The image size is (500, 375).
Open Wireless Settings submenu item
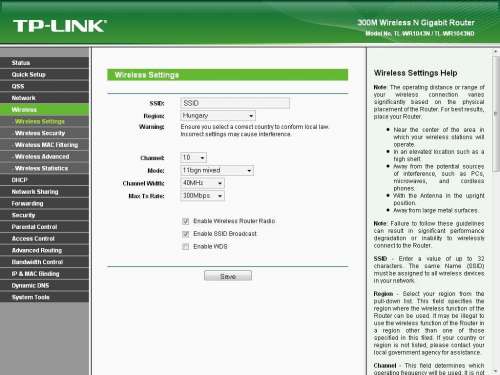(44, 121)
